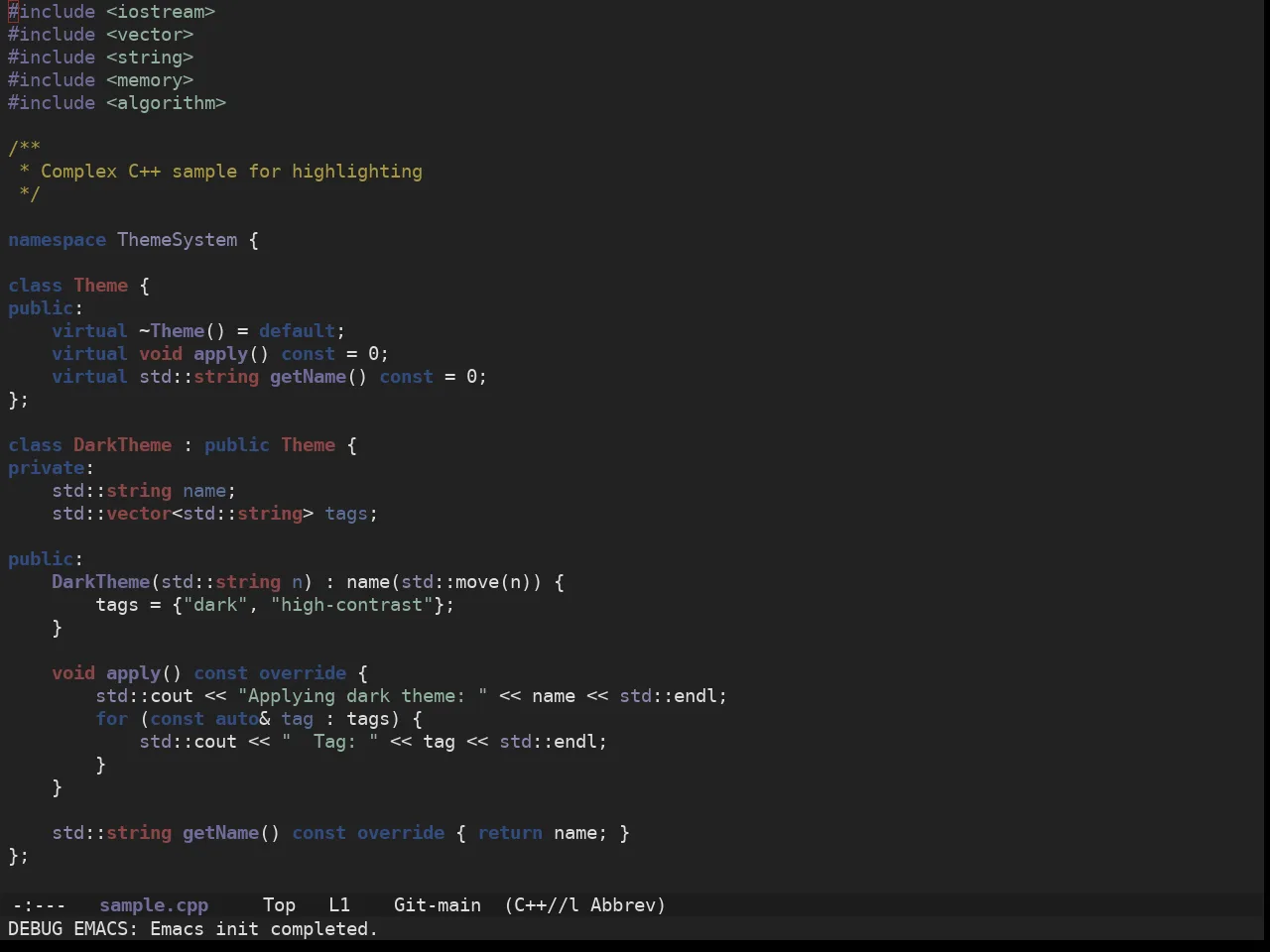The width and height of the screenshot is (1270, 952).
Task: Click the " Tag: " string literal
Action: pos(330,742)
